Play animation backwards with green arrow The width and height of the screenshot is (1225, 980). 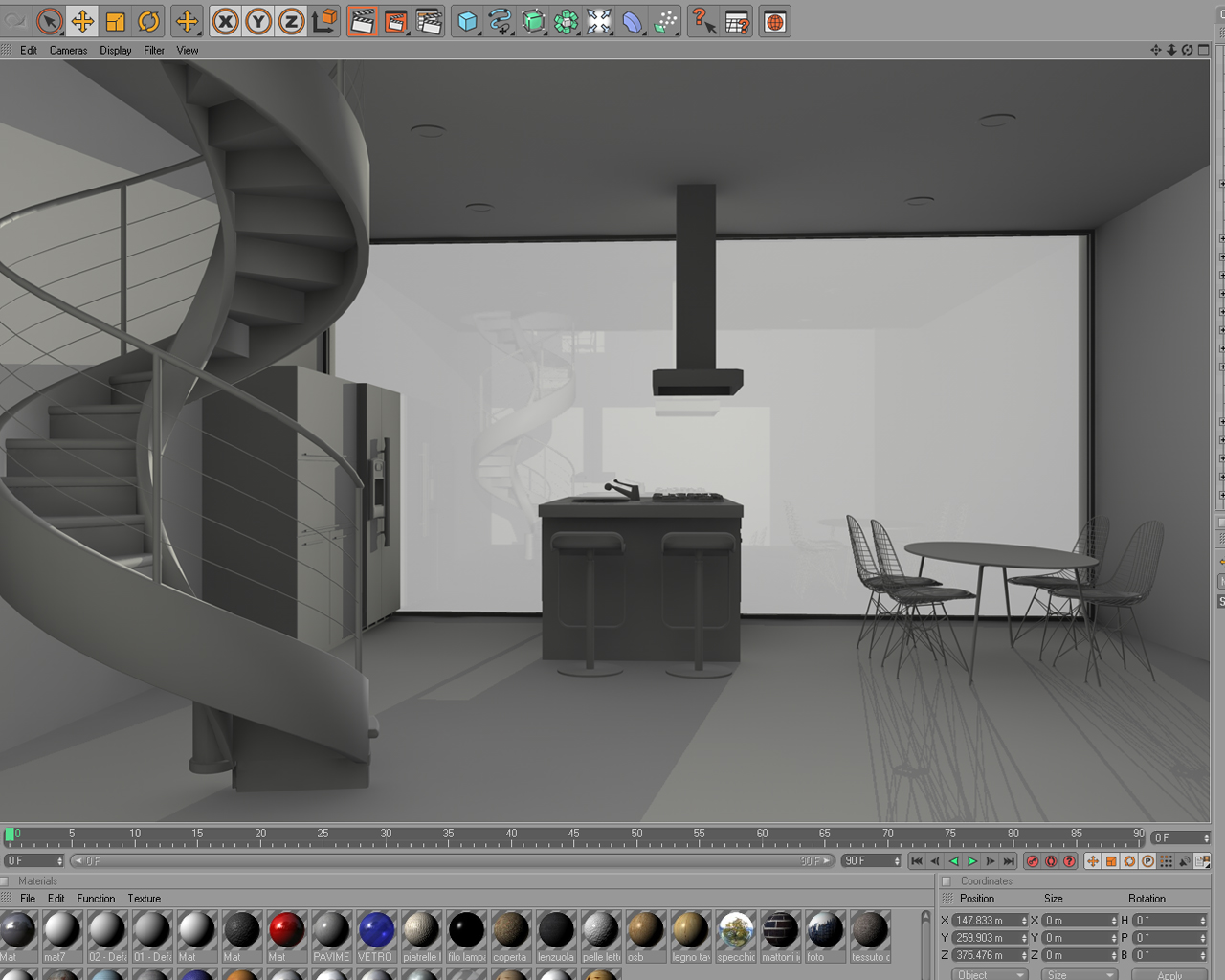(953, 861)
